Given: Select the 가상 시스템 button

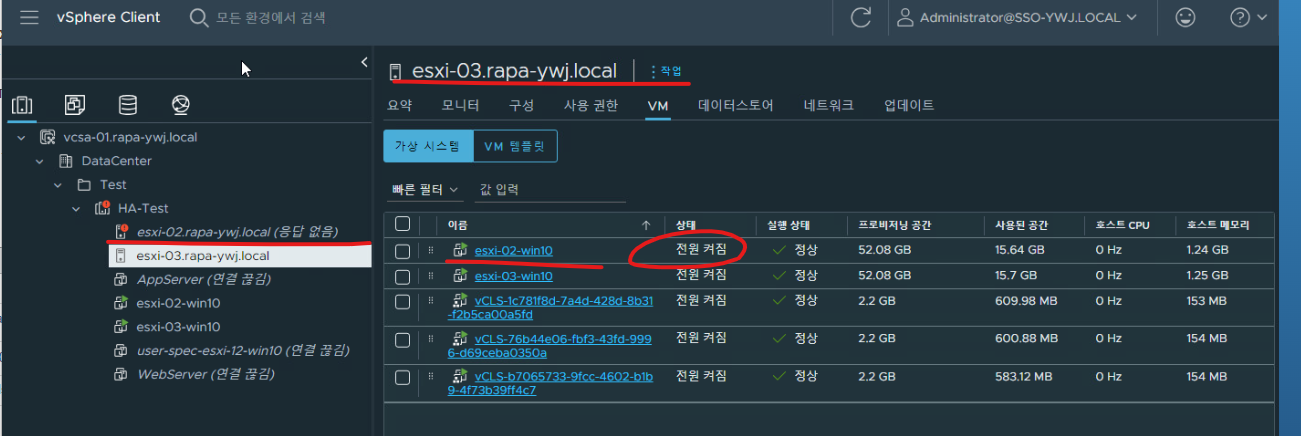Looking at the screenshot, I should [x=428, y=146].
